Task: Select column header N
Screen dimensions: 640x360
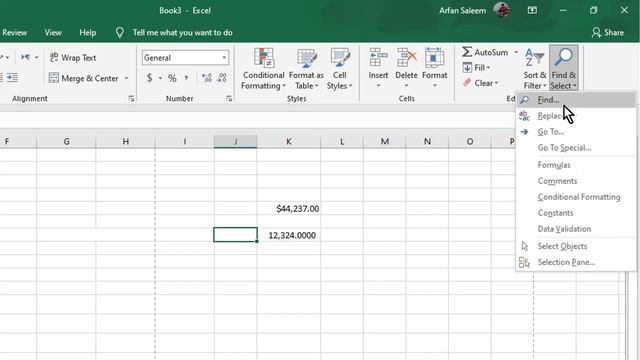Action: [x=427, y=141]
